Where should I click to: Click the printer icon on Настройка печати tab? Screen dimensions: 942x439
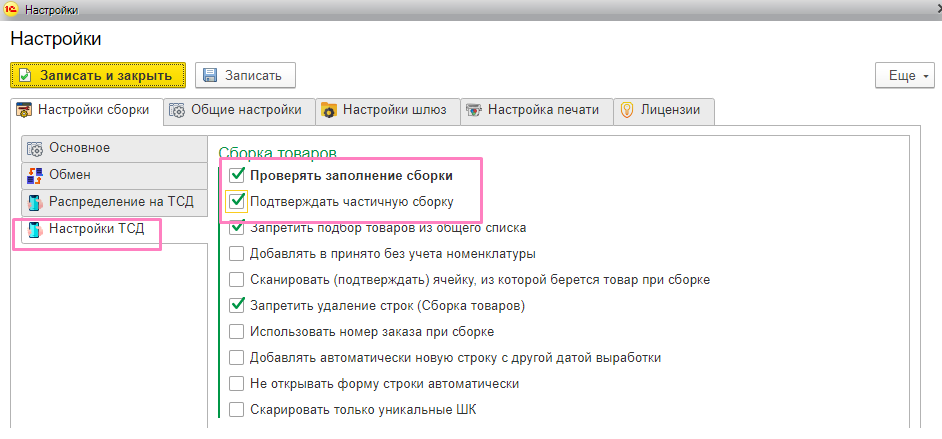tap(474, 111)
